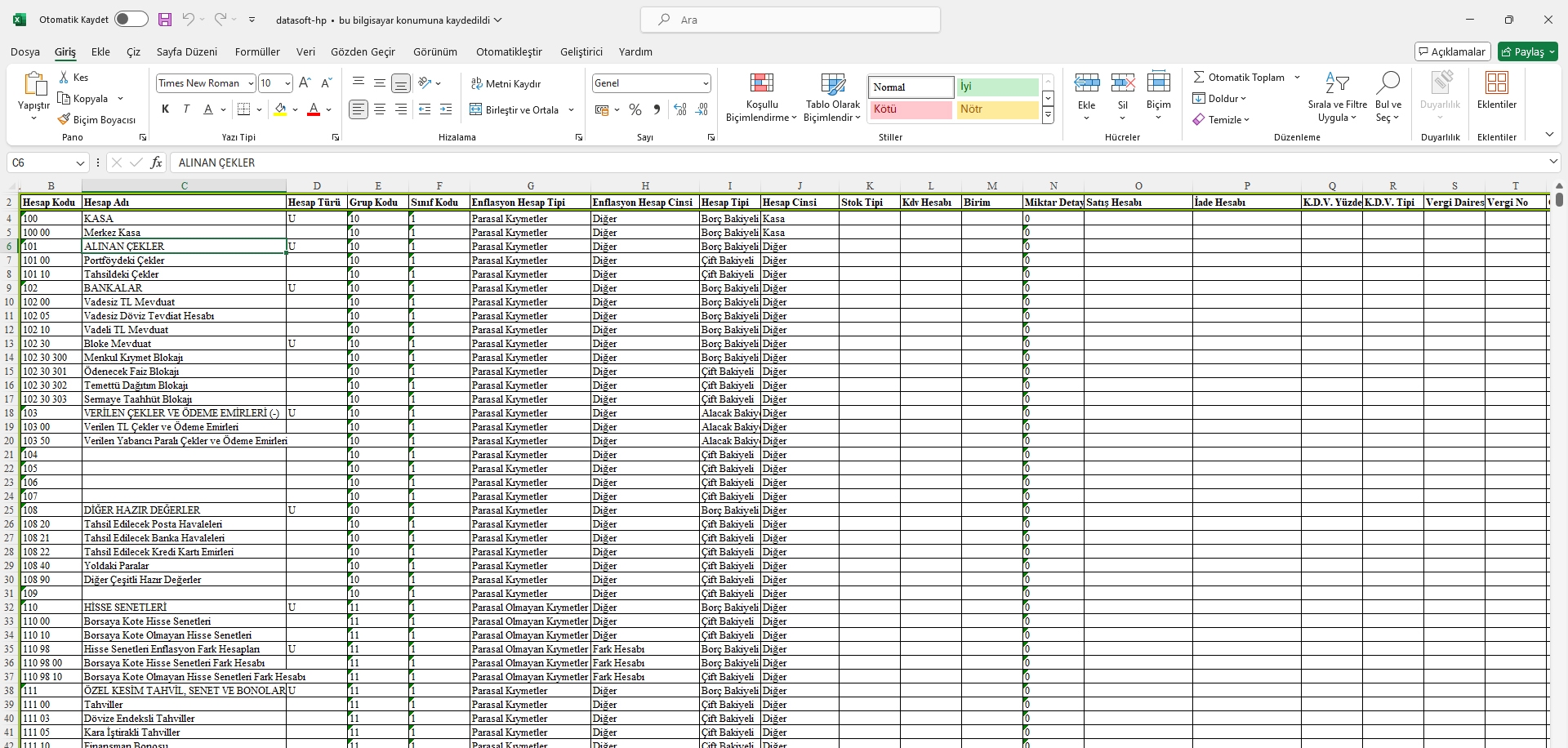Click the Metni Kaydır wrap text icon
Screen dimensions: 1568x748
click(477, 84)
